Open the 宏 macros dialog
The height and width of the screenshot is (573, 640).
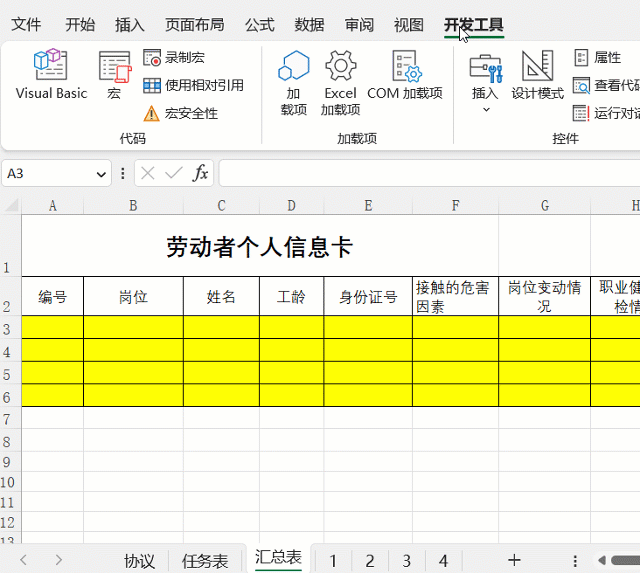(115, 74)
